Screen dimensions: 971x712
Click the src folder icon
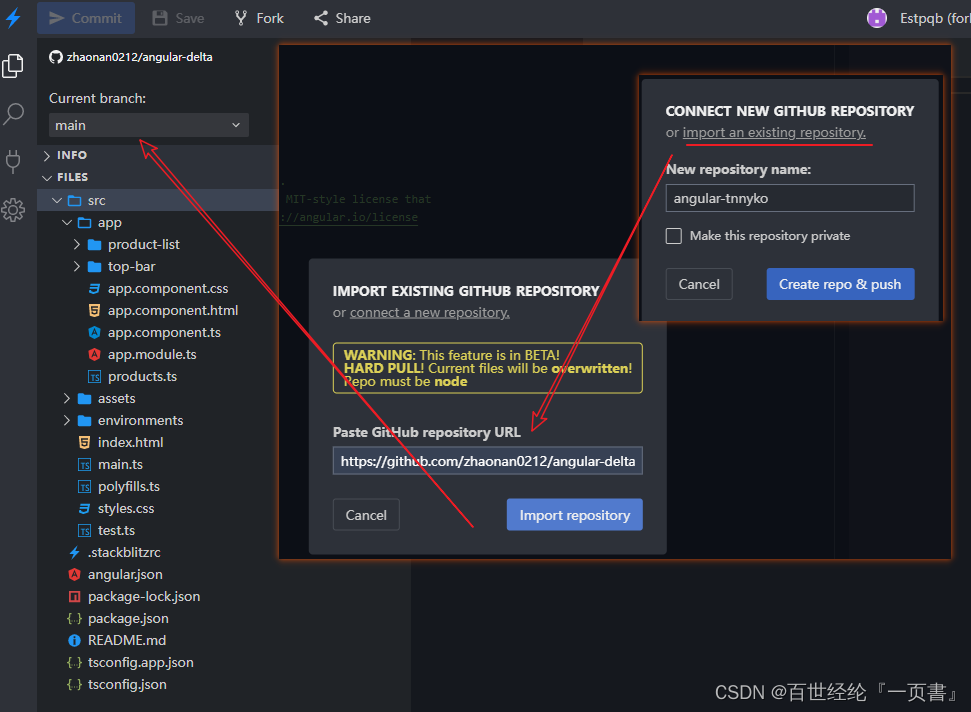(75, 201)
